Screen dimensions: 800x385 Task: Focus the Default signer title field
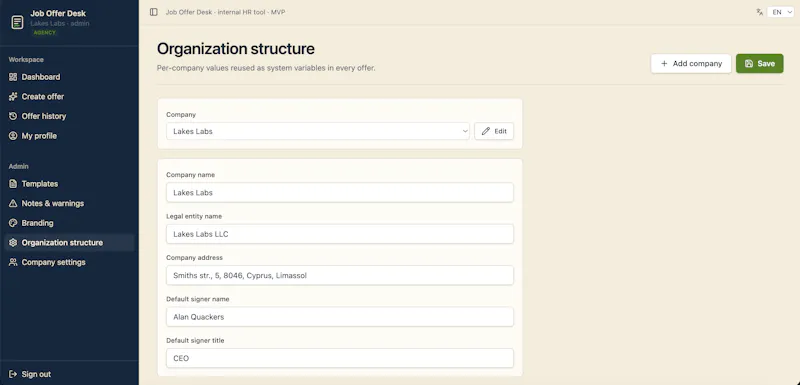[x=340, y=358]
